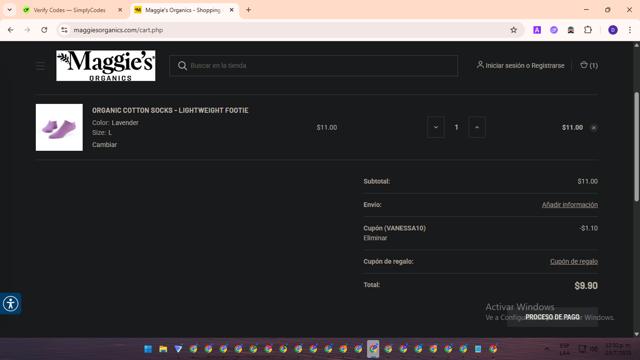
Task: Open File Explorer from the taskbar
Action: pyautogui.click(x=163, y=349)
